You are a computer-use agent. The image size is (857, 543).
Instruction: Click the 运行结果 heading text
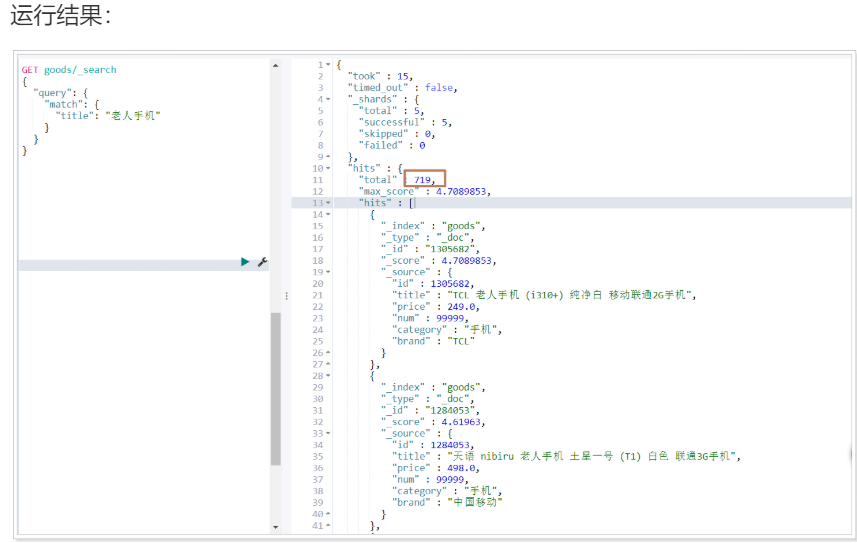[61, 15]
